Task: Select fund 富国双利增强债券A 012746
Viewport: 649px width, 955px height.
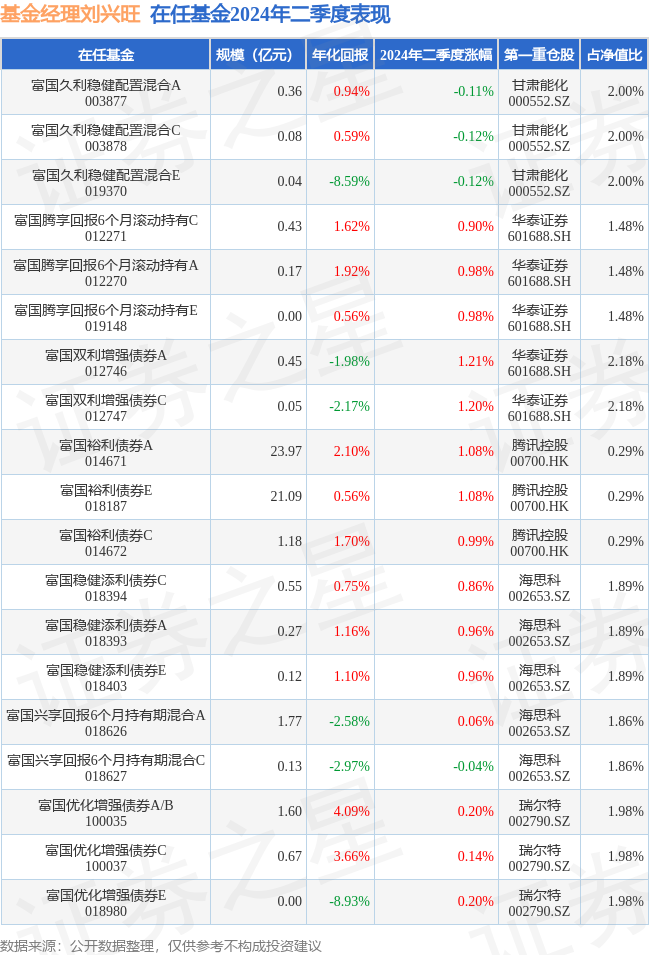Action: pos(106,362)
